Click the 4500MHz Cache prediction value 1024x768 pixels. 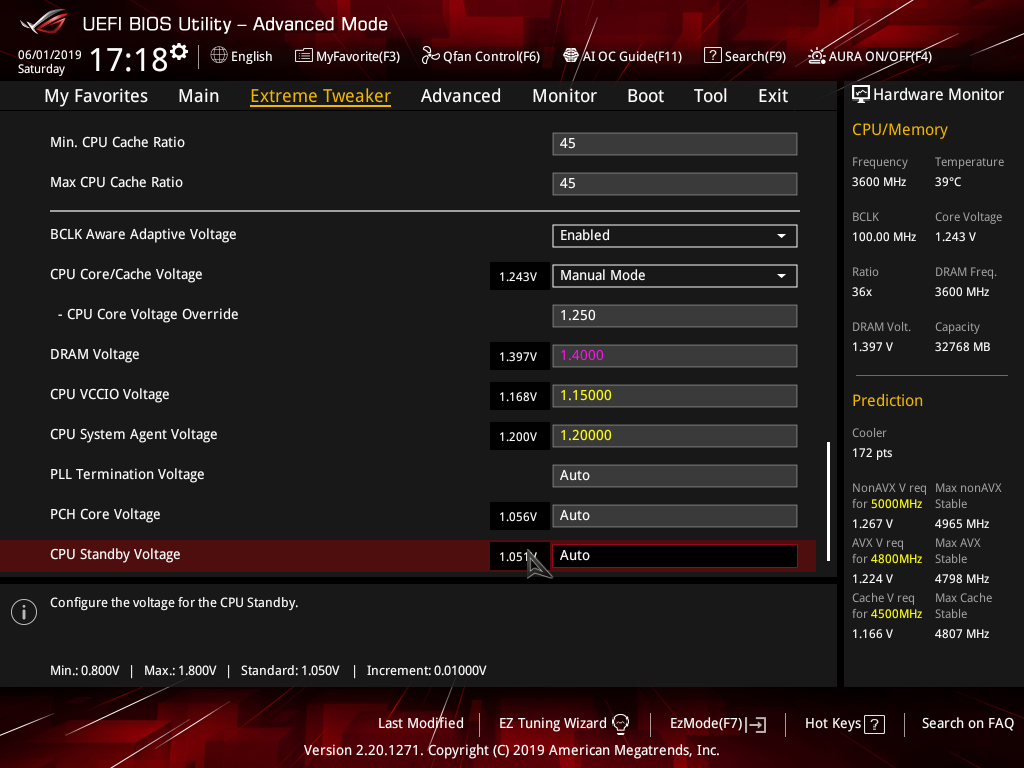point(896,614)
